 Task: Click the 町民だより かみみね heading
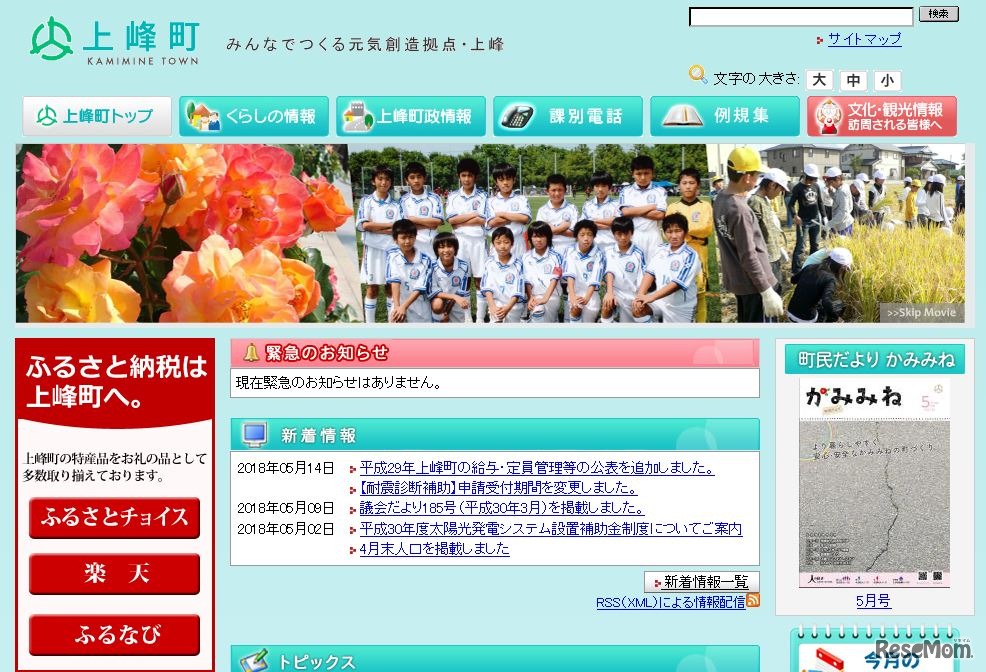click(875, 360)
